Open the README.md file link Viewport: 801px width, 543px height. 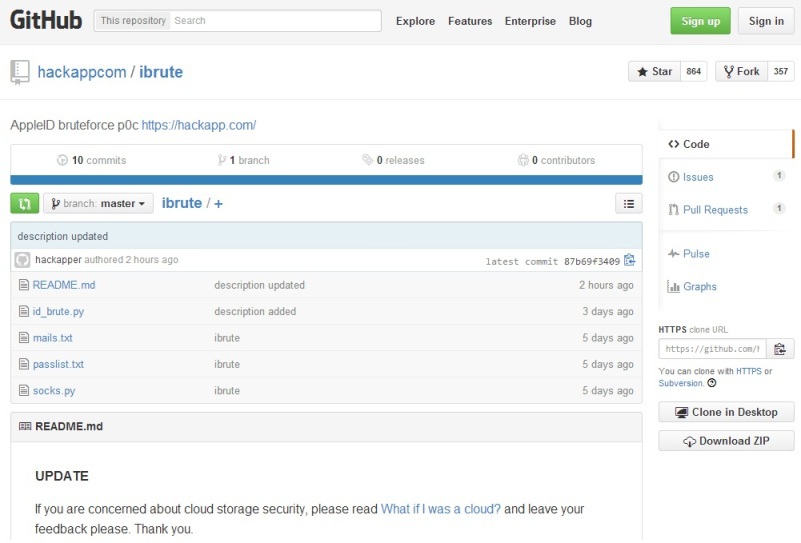tap(64, 285)
